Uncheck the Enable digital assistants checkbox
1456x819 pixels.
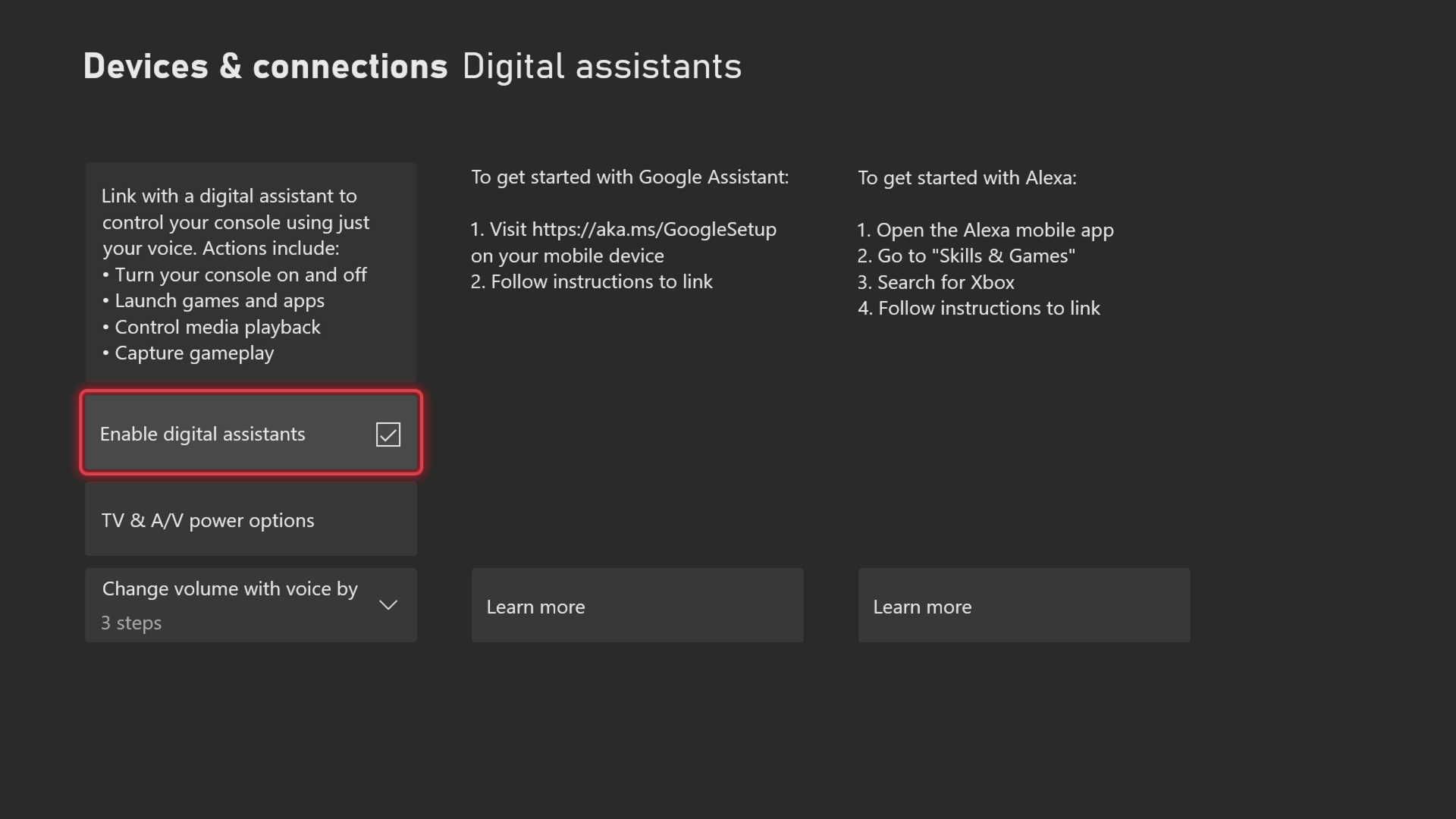click(388, 435)
